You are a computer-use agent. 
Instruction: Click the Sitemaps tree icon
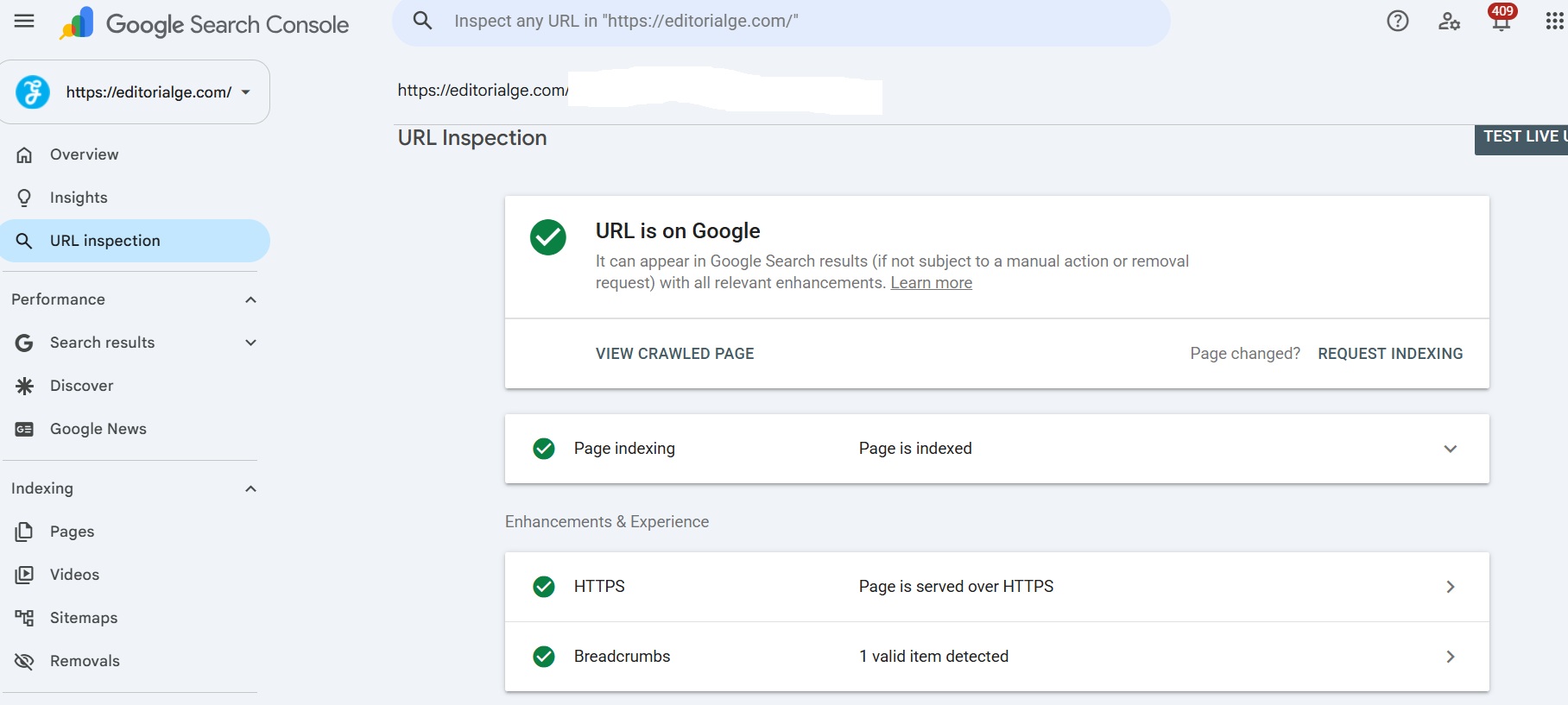tap(24, 618)
